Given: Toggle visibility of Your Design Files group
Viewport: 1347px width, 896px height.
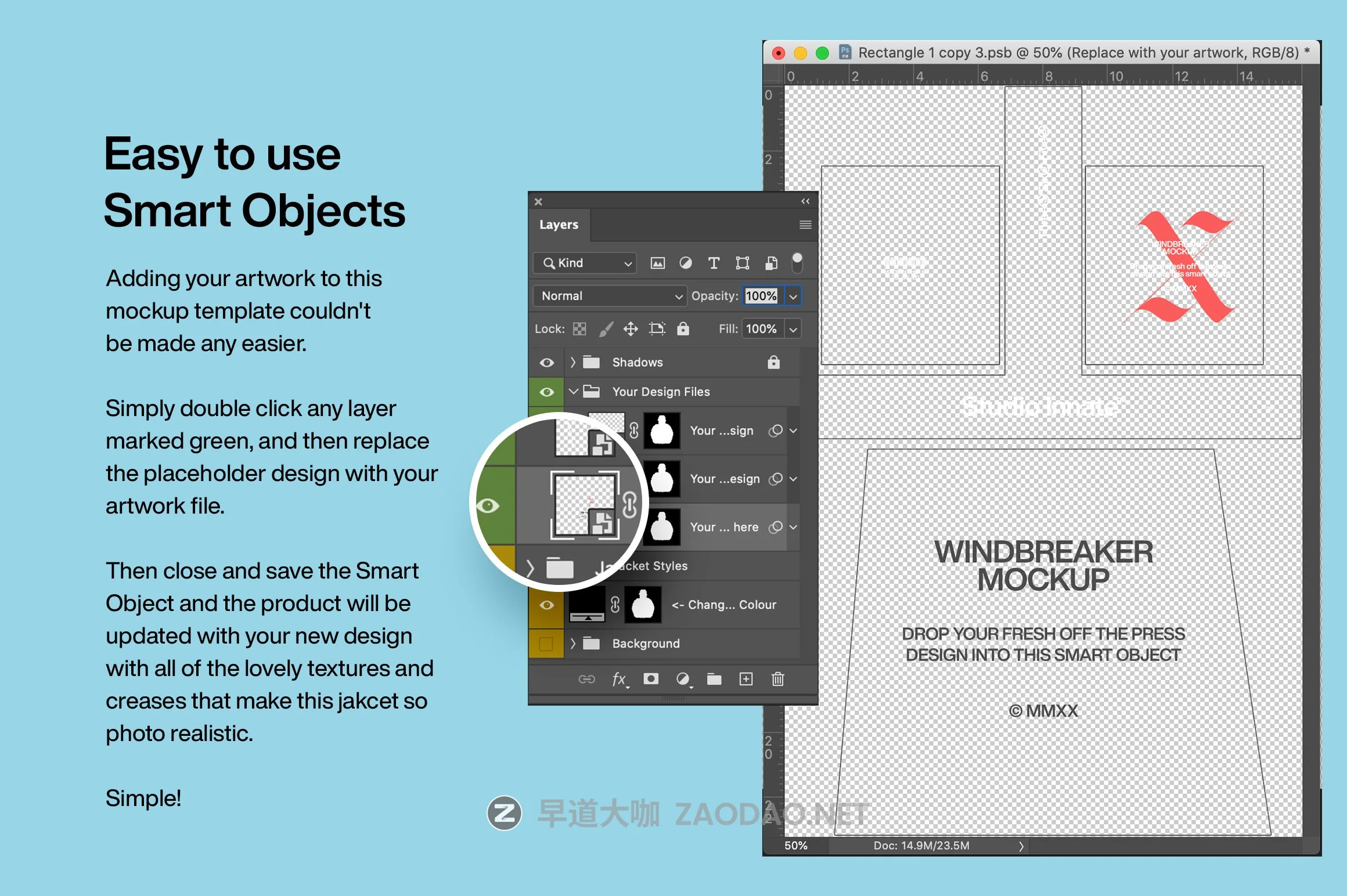Looking at the screenshot, I should coord(546,392).
